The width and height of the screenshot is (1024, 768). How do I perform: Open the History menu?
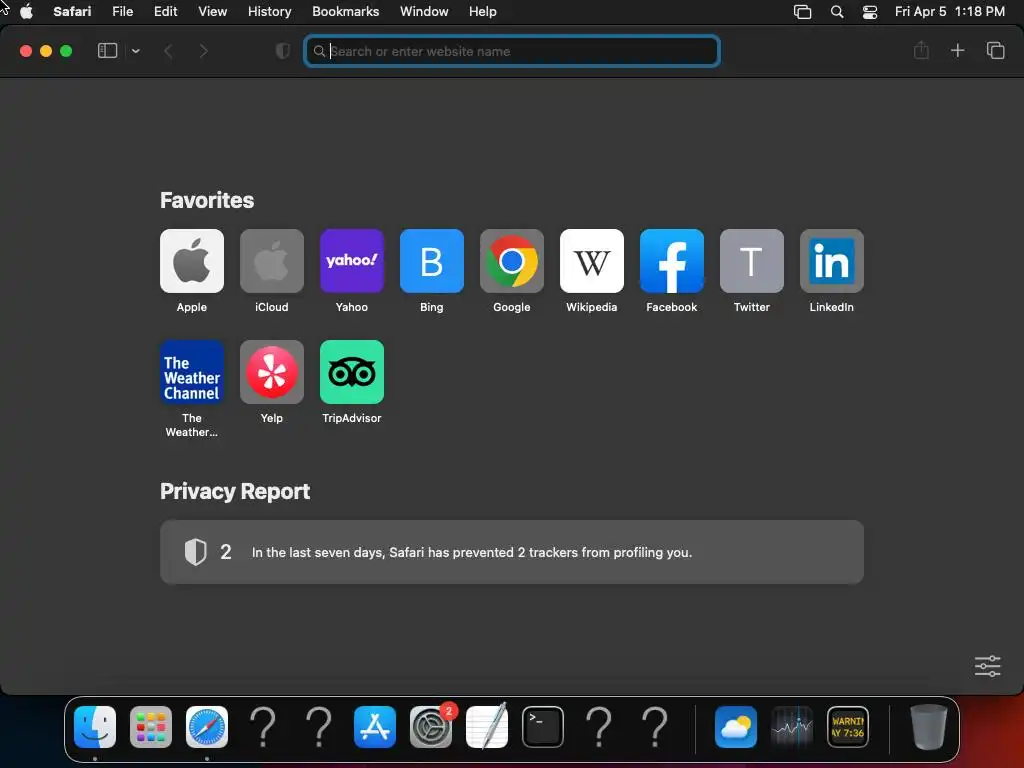[269, 12]
